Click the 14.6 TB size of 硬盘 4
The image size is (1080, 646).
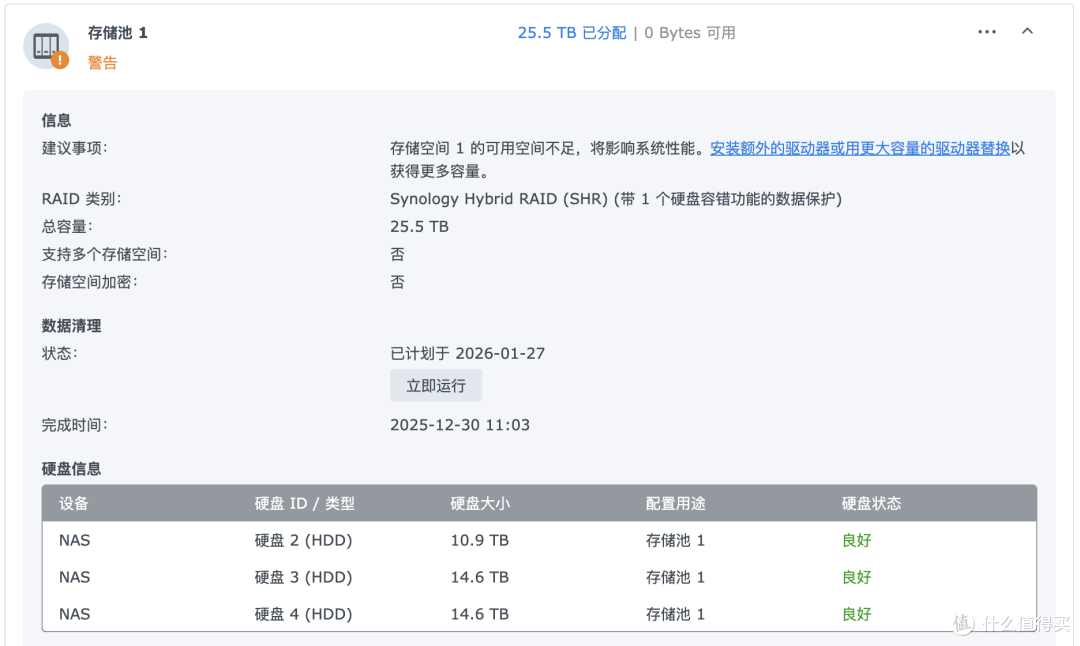point(479,614)
